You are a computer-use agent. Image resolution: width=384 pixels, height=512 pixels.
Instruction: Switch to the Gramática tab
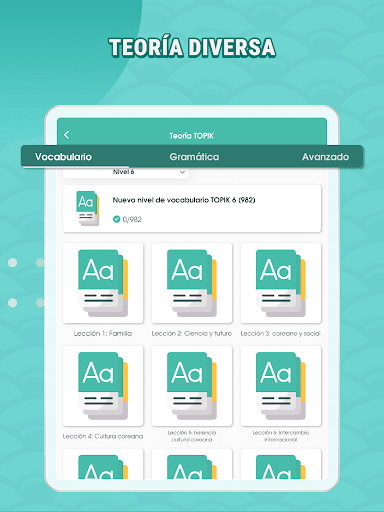(x=194, y=157)
